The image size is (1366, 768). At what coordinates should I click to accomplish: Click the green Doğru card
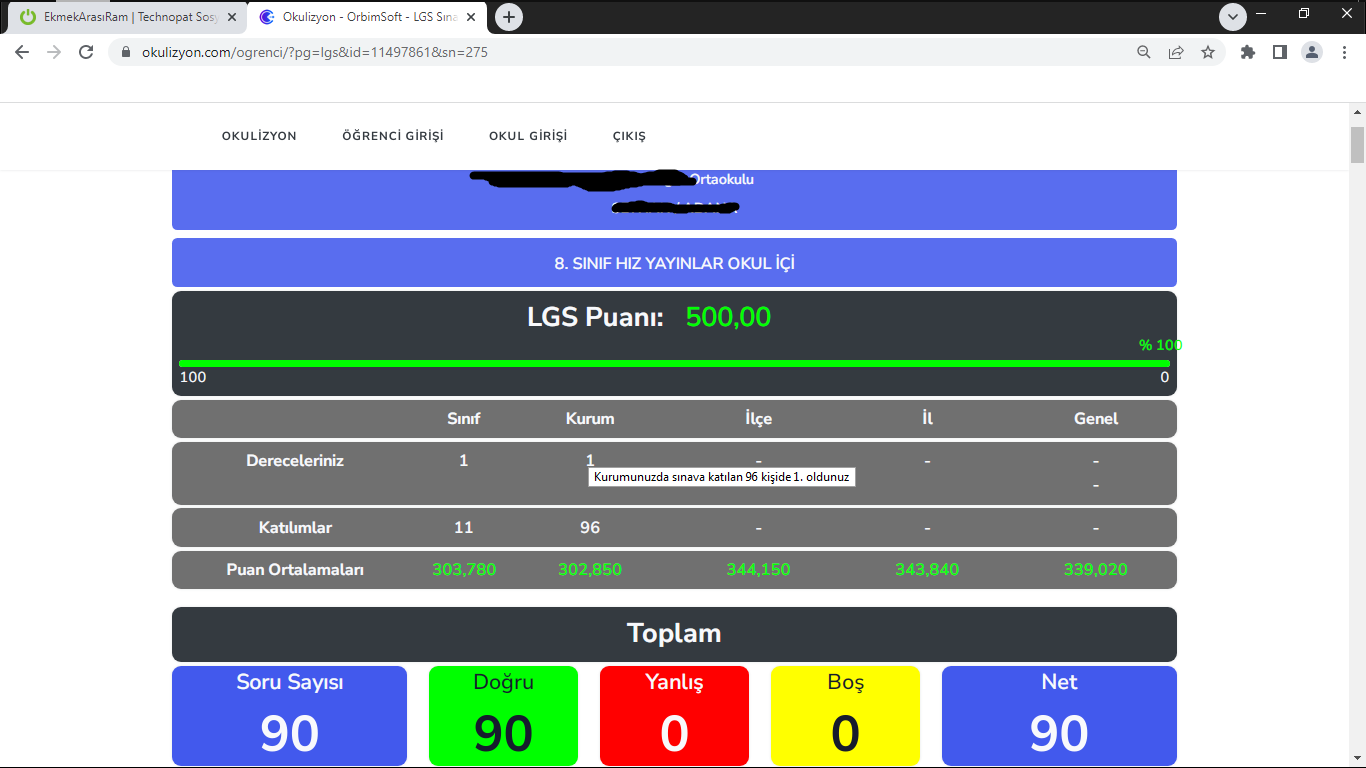click(x=503, y=716)
